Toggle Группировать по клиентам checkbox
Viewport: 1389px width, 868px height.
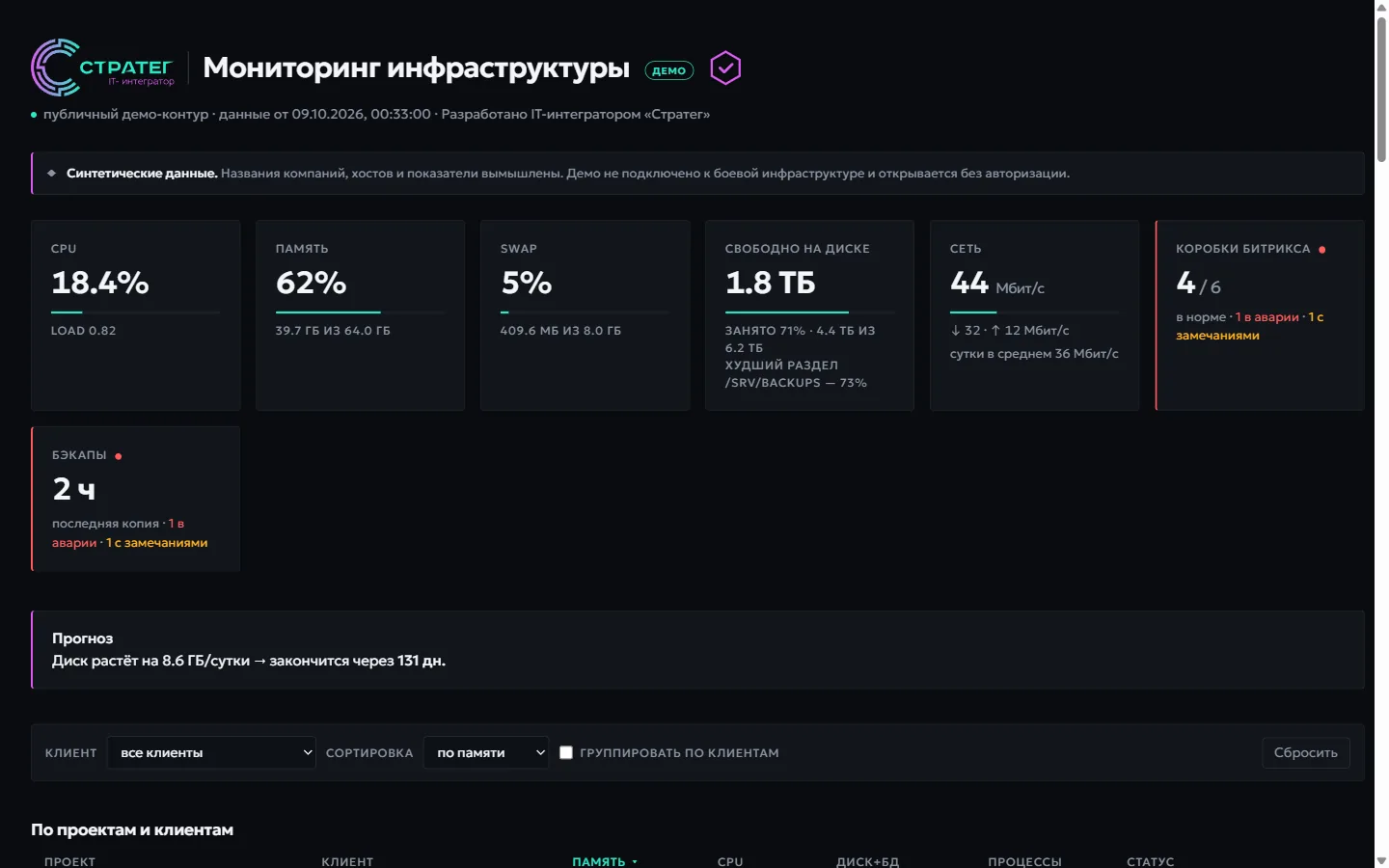pyautogui.click(x=566, y=752)
